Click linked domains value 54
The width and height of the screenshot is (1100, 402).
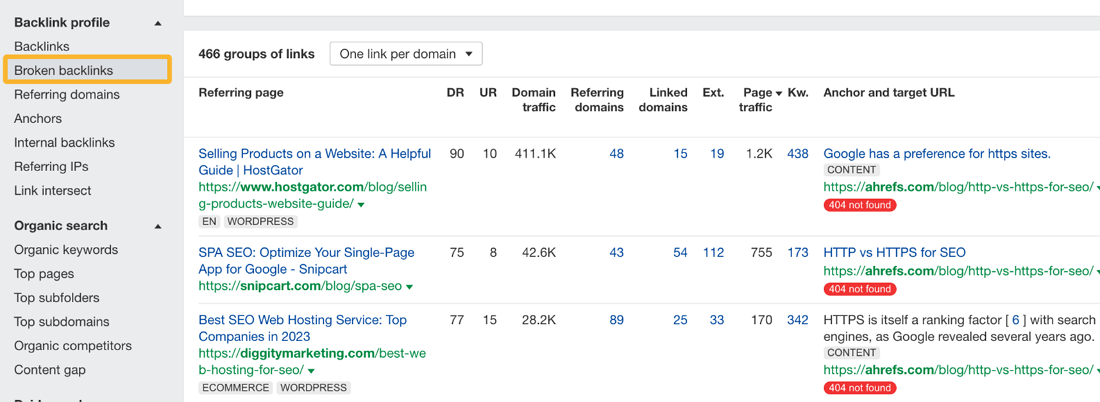[x=680, y=253]
